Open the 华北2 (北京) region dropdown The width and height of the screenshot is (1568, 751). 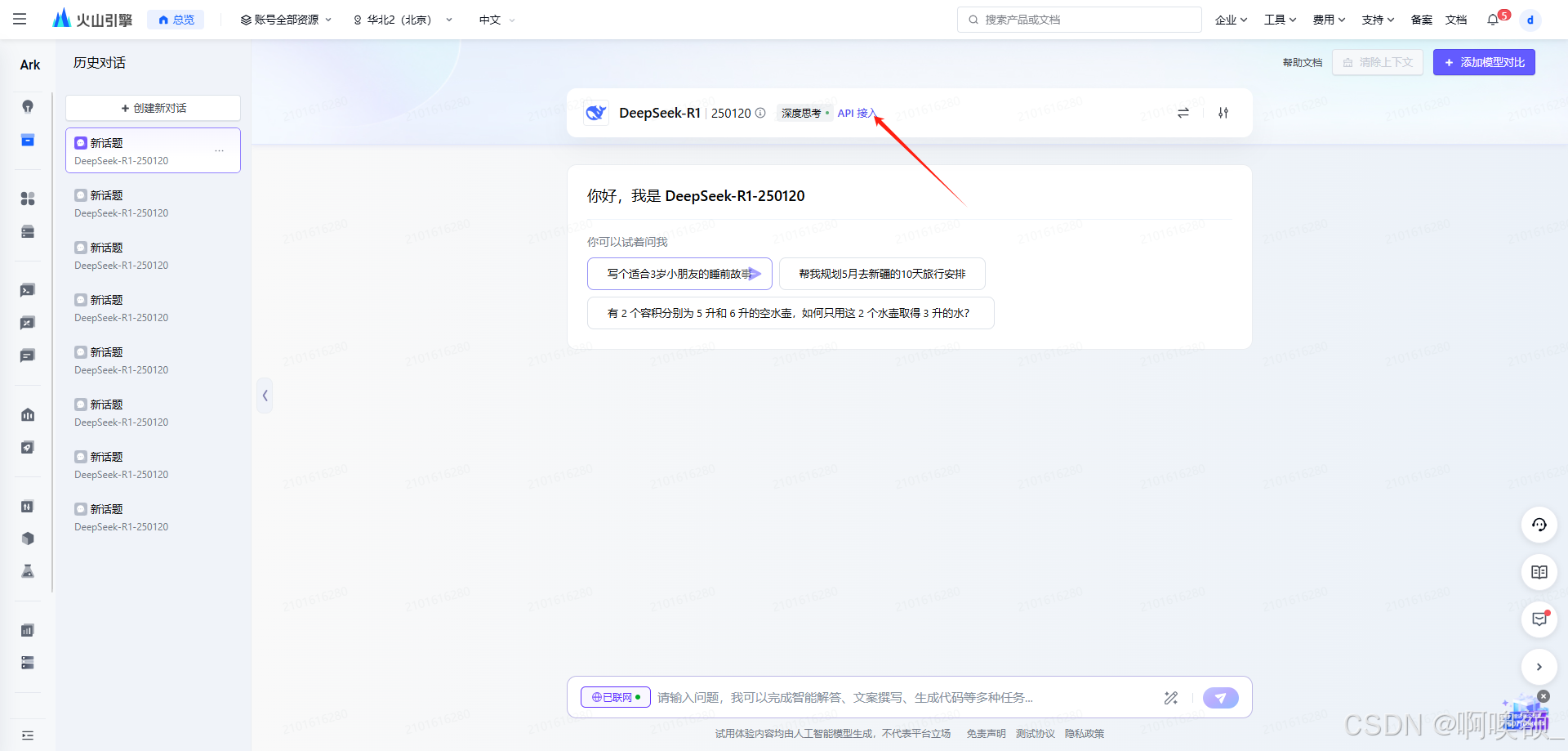(403, 20)
